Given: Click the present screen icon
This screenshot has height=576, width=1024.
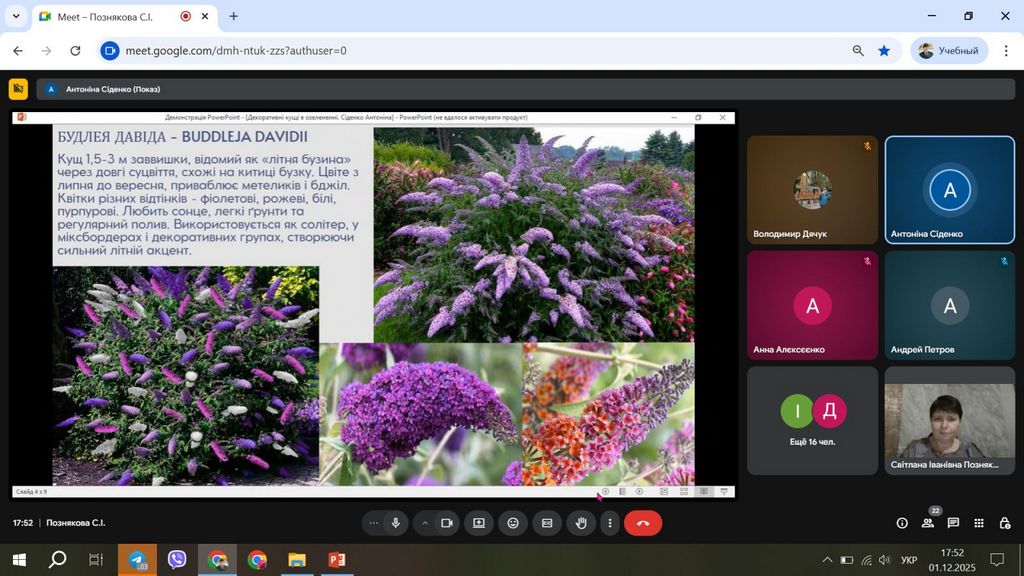Looking at the screenshot, I should (479, 523).
